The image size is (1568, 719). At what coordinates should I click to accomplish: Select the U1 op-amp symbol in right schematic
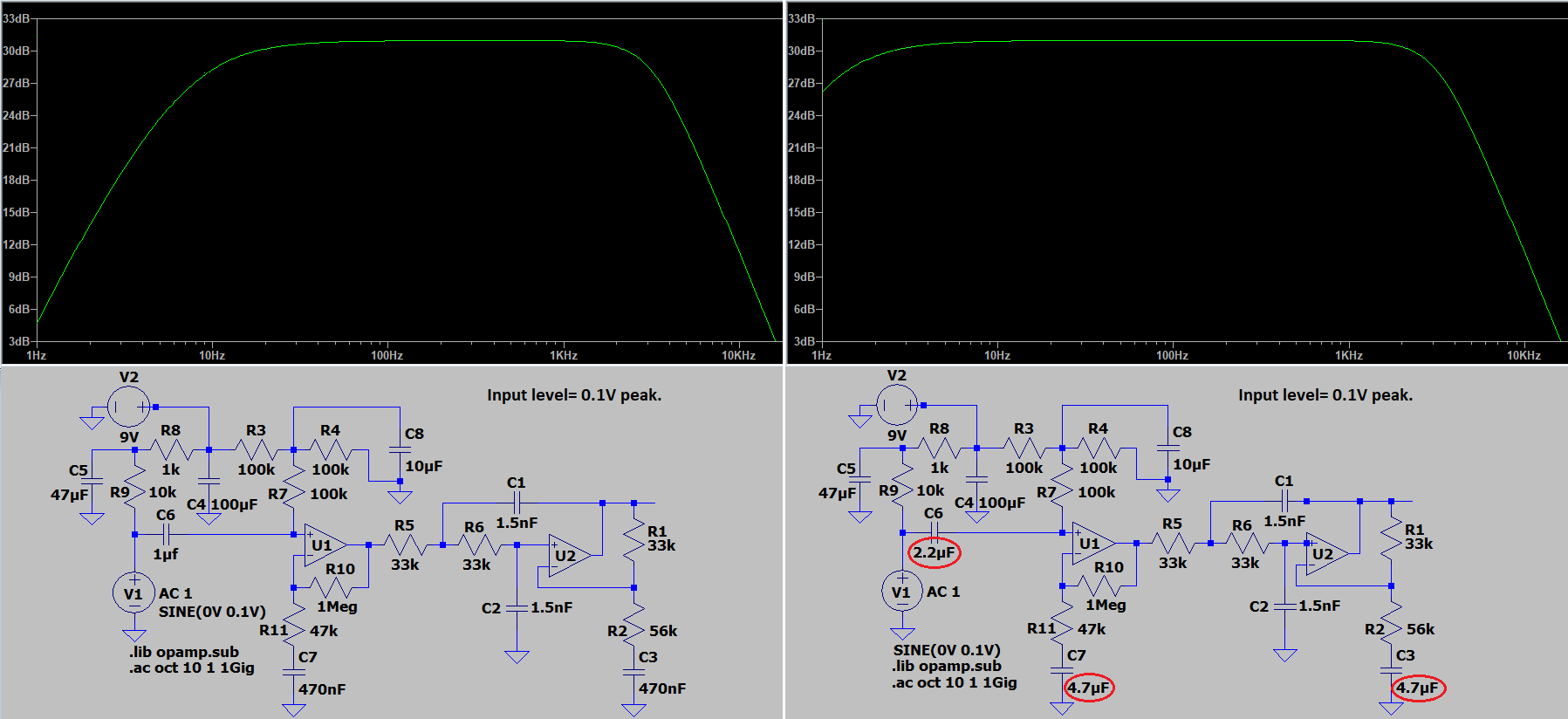click(1092, 544)
